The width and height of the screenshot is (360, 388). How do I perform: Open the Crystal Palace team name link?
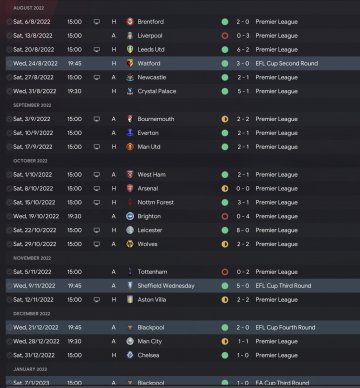157,91
